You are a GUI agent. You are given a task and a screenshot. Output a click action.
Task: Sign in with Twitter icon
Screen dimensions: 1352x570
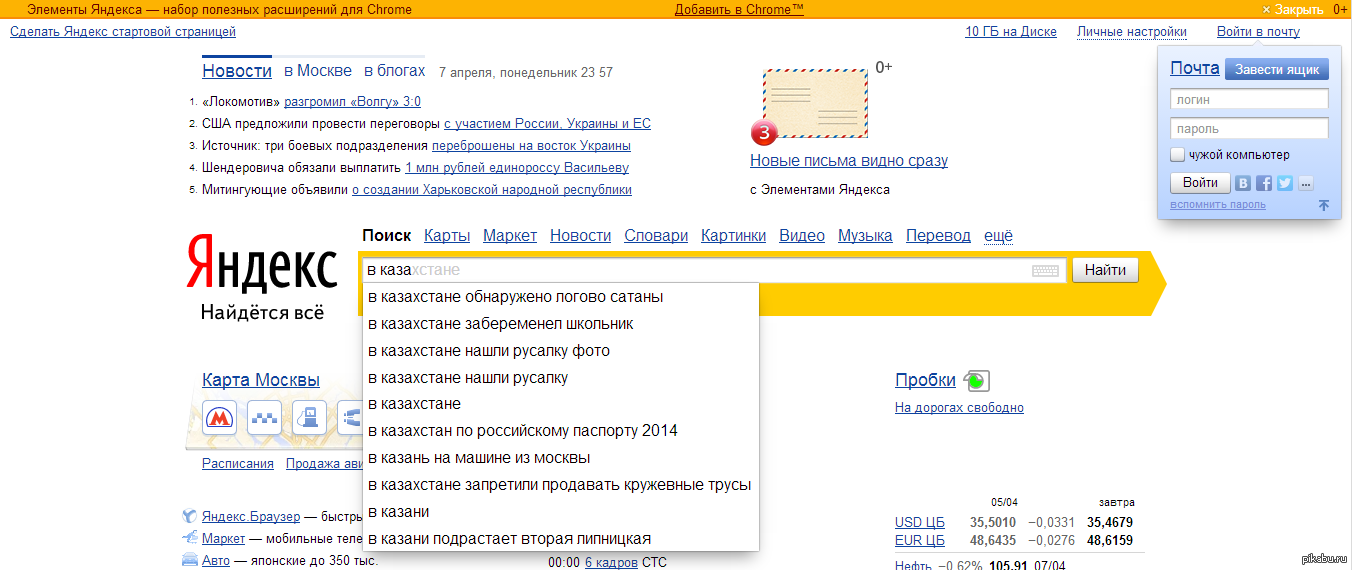[1285, 183]
